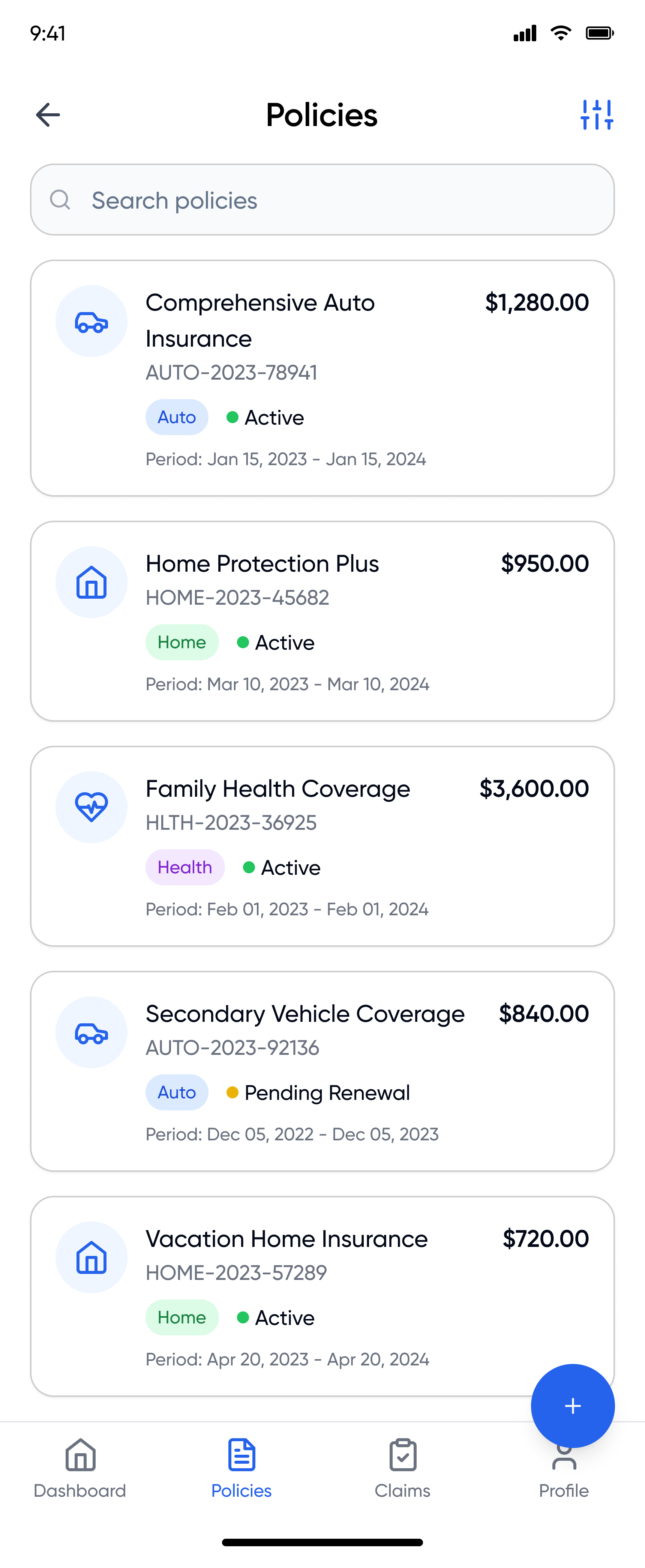The image size is (645, 1568).
Task: Tap the car icon on Comprehensive Auto Insurance
Action: pos(91,321)
